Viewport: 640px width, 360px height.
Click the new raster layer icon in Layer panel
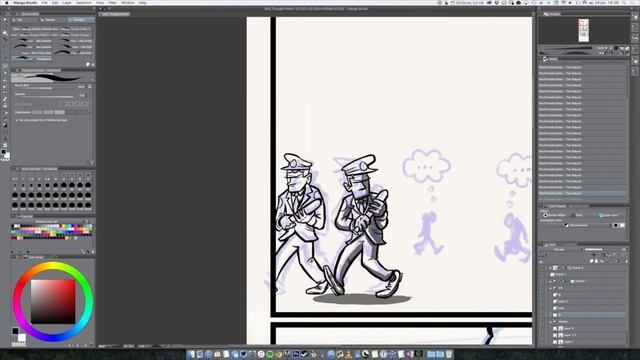pos(592,261)
